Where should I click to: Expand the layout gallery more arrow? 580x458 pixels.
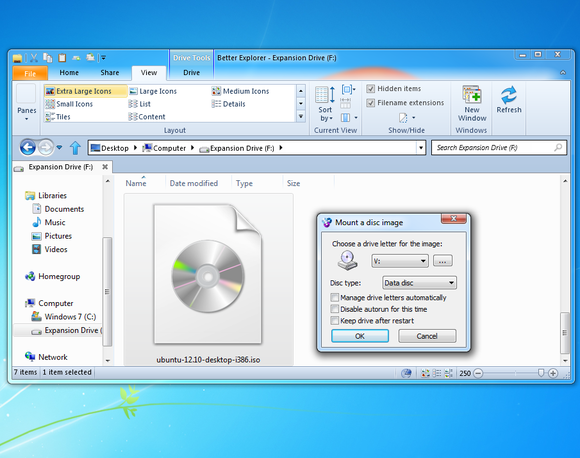click(x=301, y=117)
